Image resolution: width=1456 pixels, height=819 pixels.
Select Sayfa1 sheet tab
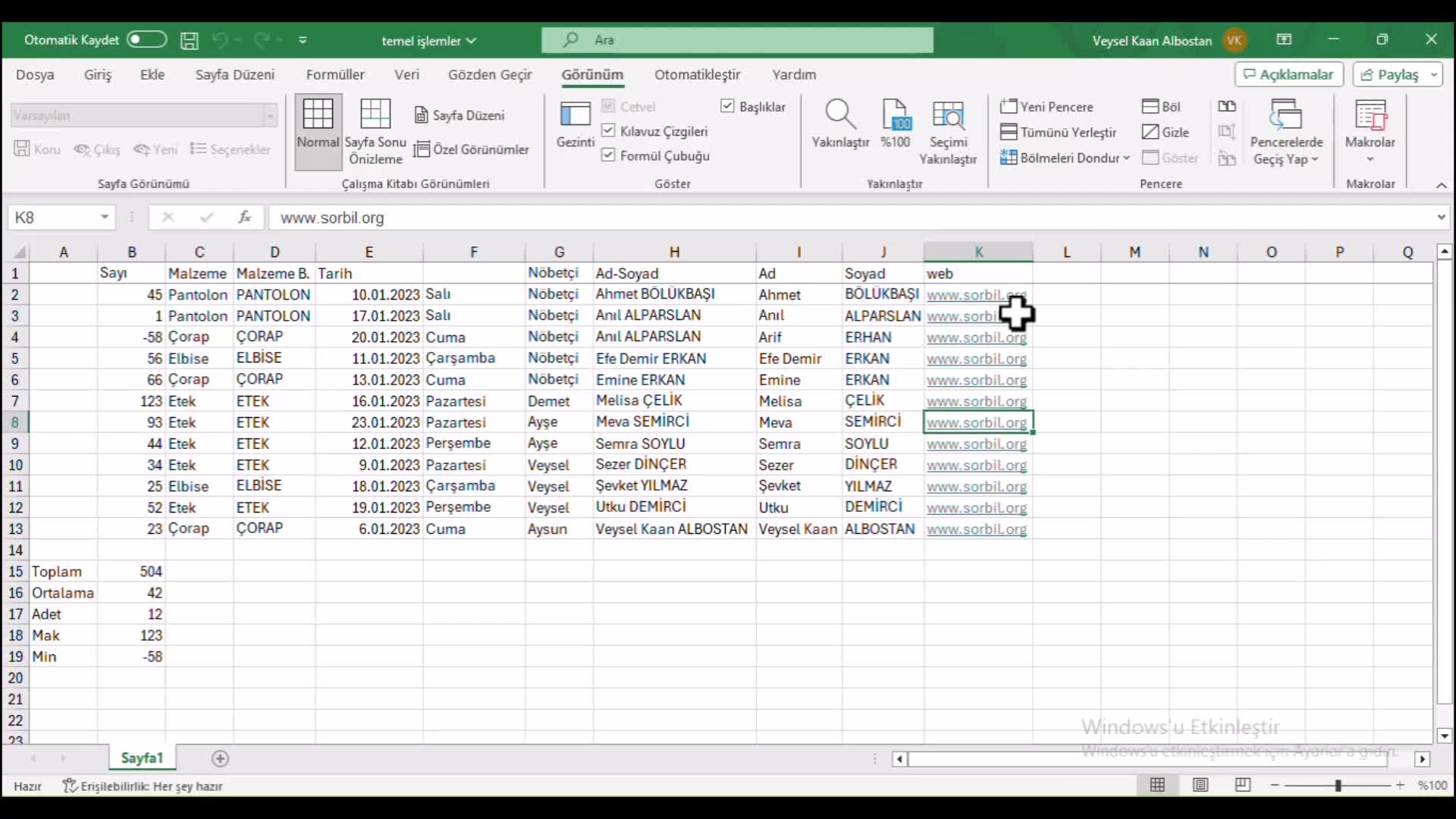[x=142, y=758]
